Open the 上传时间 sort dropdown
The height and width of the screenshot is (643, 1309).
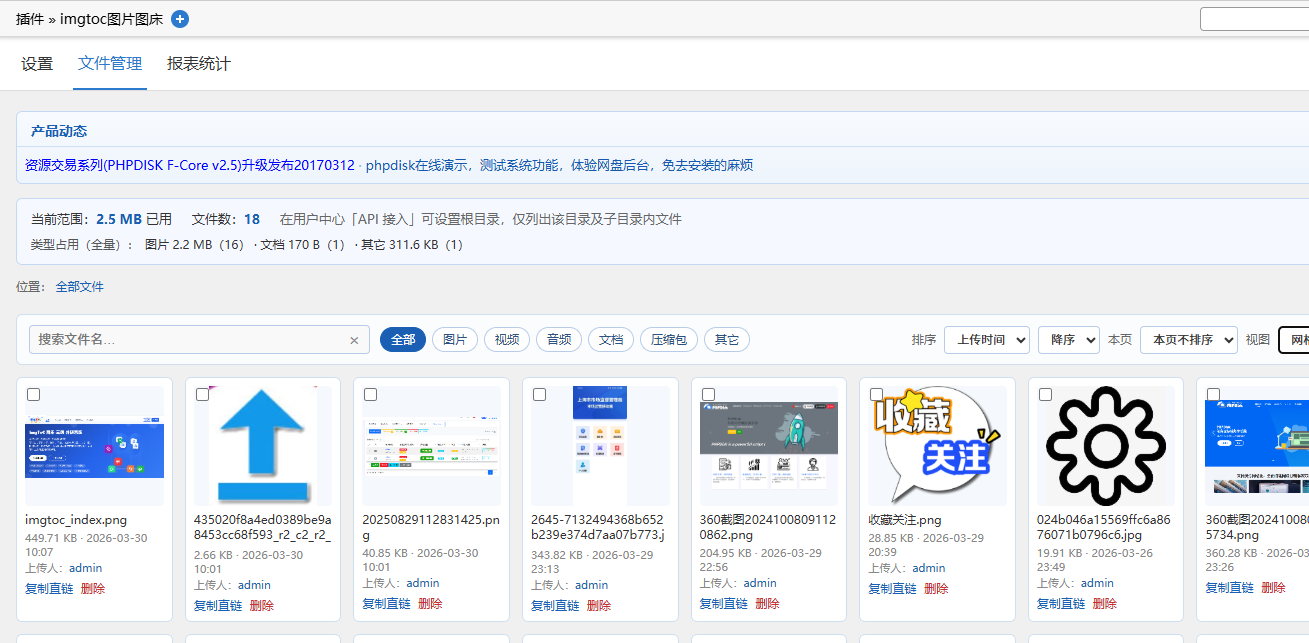click(x=986, y=339)
